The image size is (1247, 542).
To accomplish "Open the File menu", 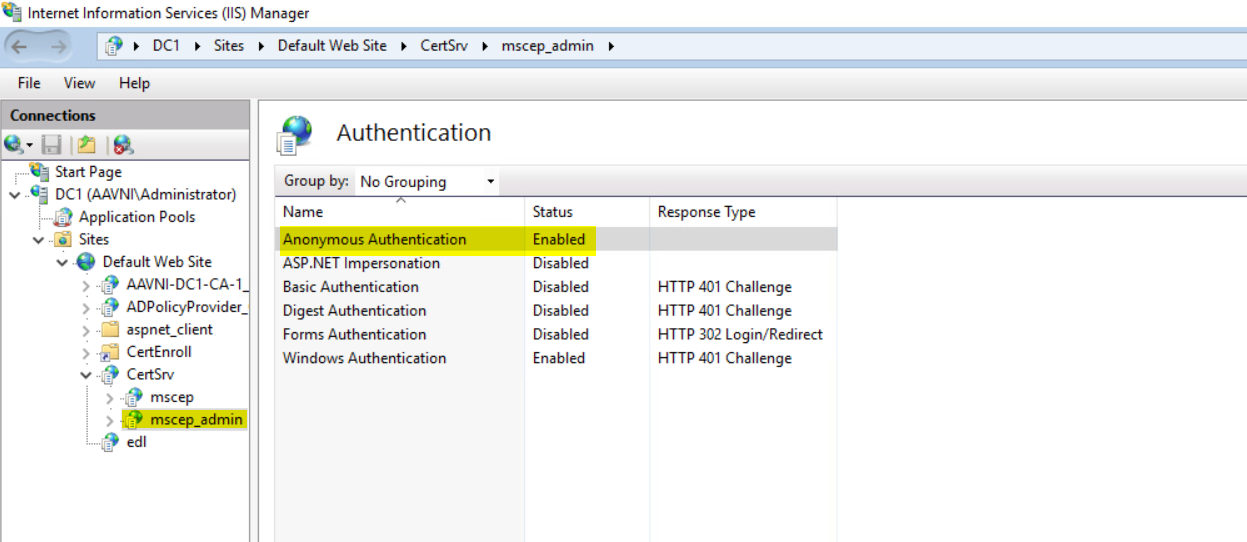I will tap(29, 83).
